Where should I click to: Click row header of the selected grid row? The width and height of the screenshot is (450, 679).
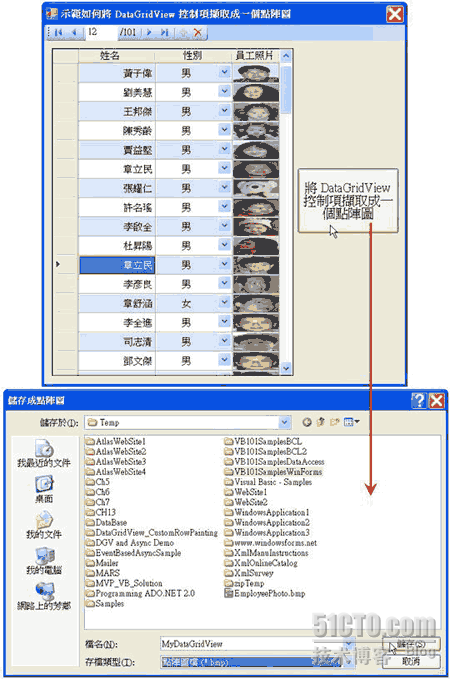pyautogui.click(x=65, y=265)
